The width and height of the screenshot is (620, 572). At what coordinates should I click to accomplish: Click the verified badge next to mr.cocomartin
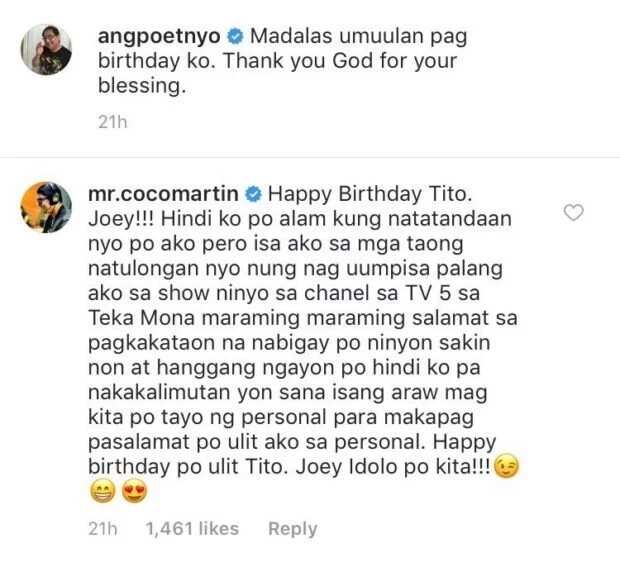[x=253, y=194]
